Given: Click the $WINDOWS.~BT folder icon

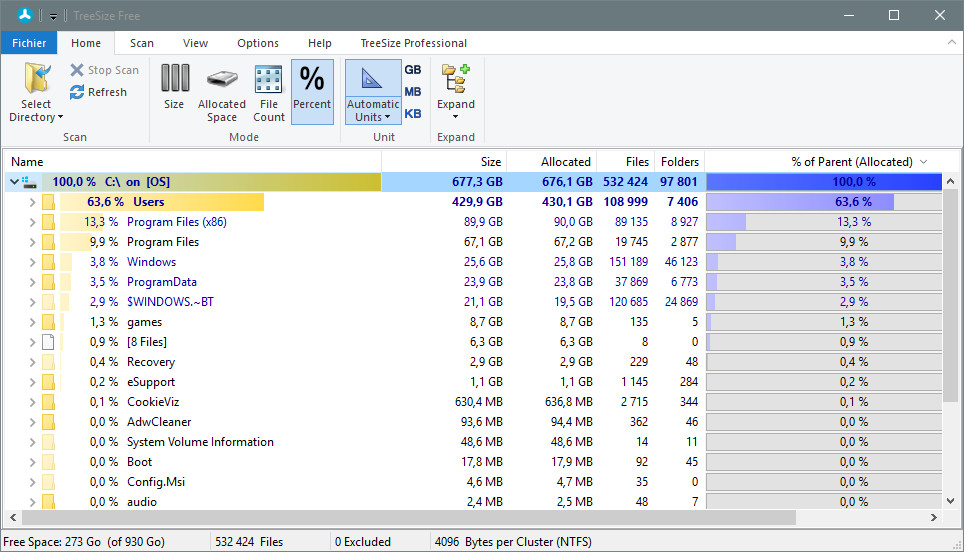Looking at the screenshot, I should pyautogui.click(x=49, y=302).
